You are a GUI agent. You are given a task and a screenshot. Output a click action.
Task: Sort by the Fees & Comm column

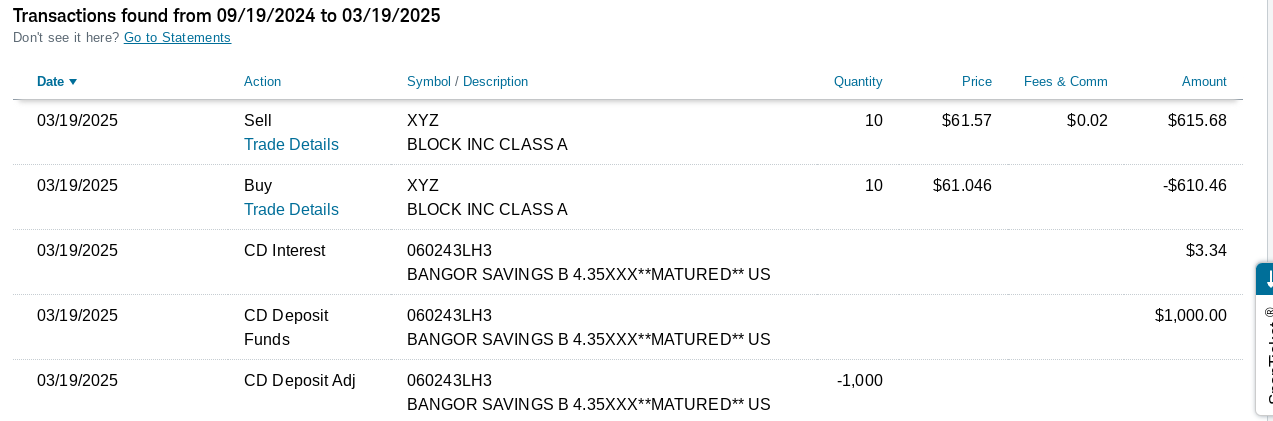pyautogui.click(x=1065, y=82)
